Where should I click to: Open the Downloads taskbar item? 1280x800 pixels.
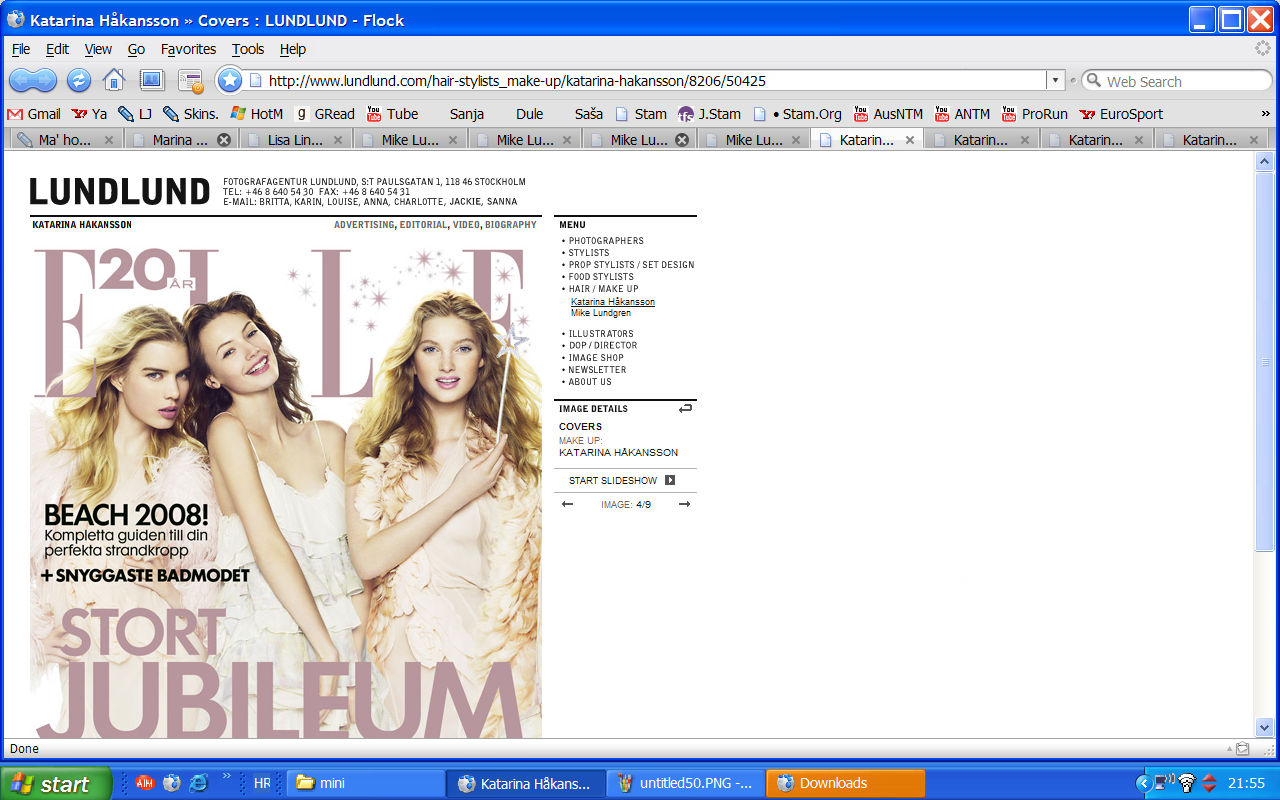click(x=845, y=783)
